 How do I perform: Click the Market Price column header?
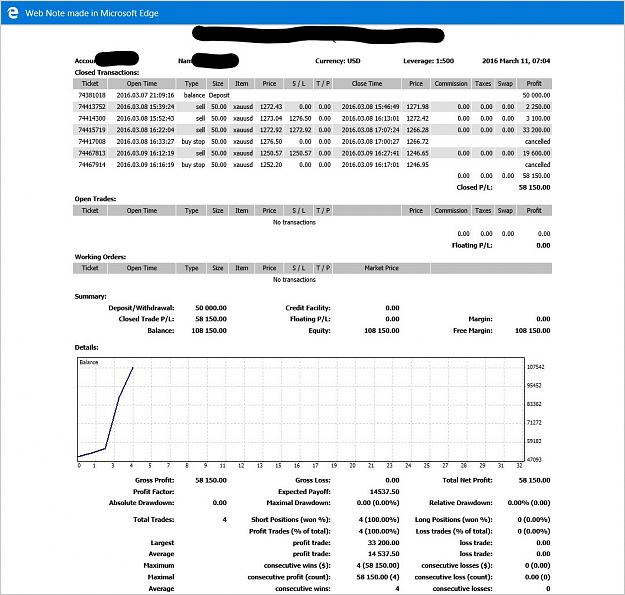[381, 268]
